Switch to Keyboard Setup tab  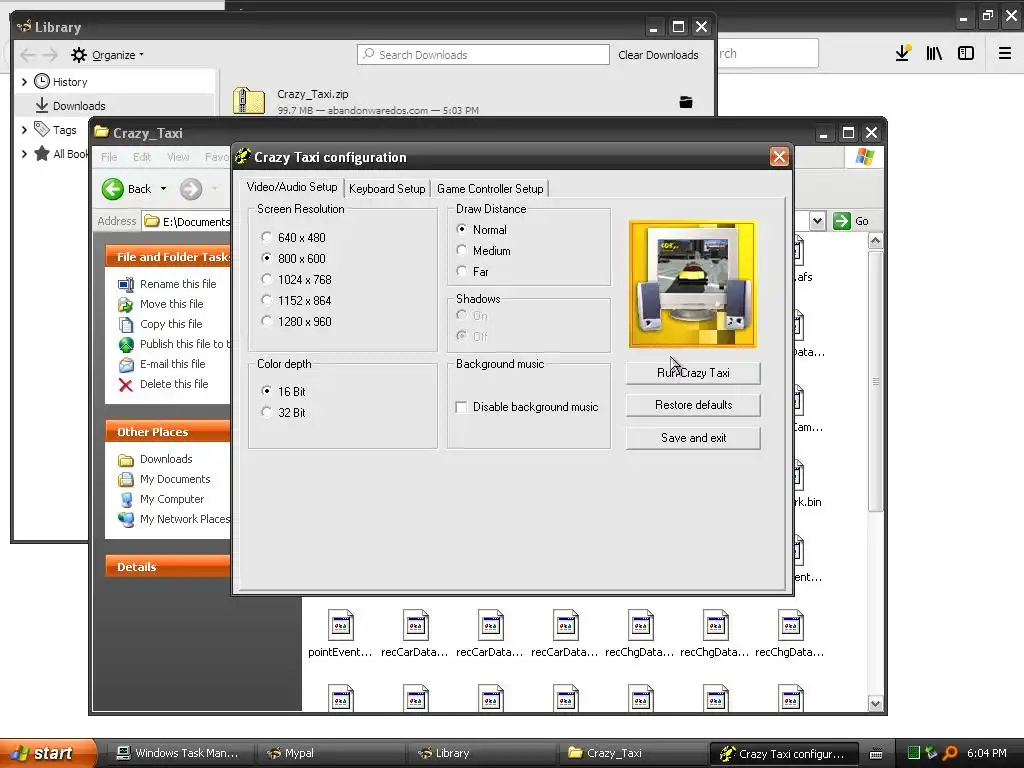click(x=387, y=189)
